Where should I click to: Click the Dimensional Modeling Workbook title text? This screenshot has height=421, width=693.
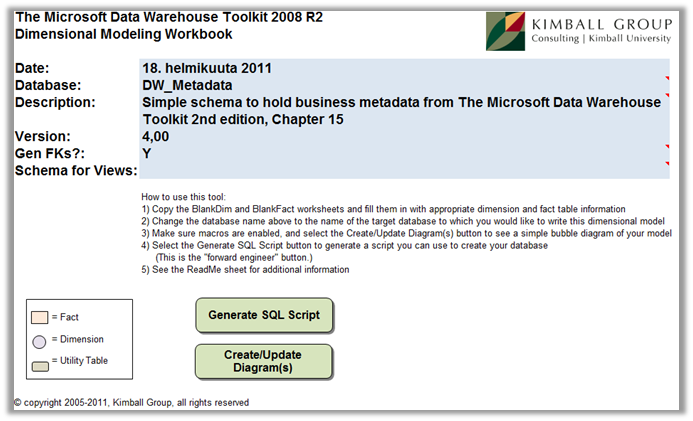pos(124,35)
